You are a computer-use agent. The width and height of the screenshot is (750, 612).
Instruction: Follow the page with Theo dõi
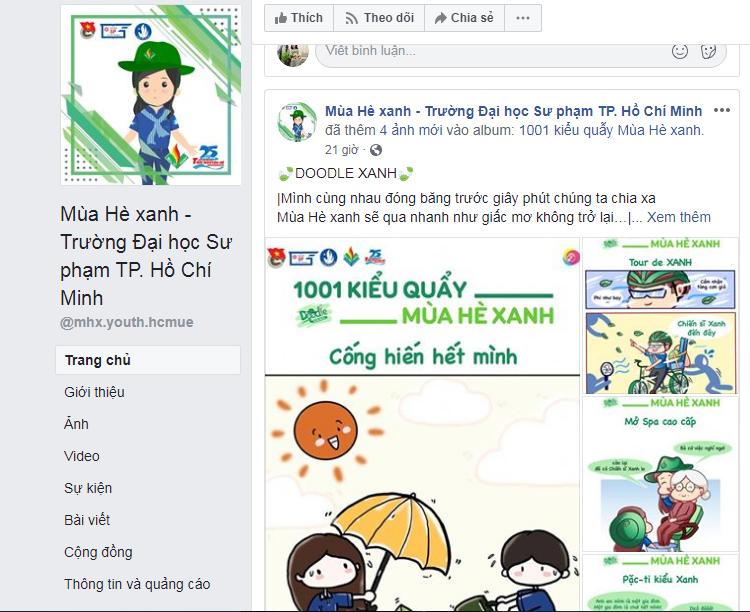pos(379,18)
